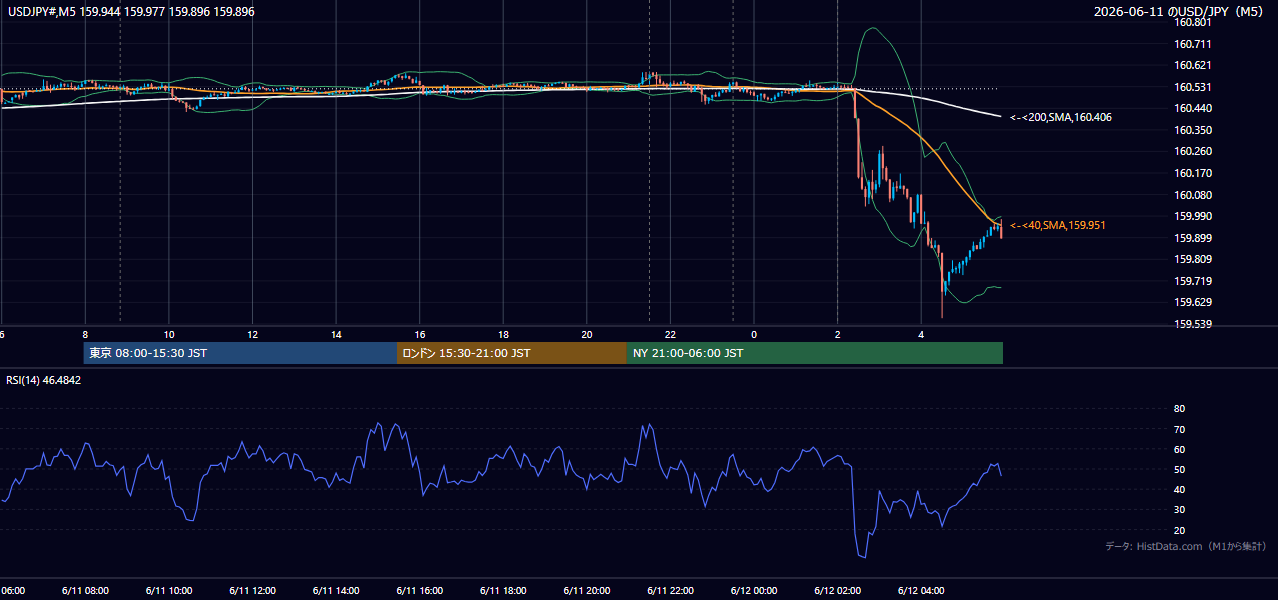
Task: Click the 2026-06-11 のUSD/JPY（M5） heading
Action: tap(1180, 12)
